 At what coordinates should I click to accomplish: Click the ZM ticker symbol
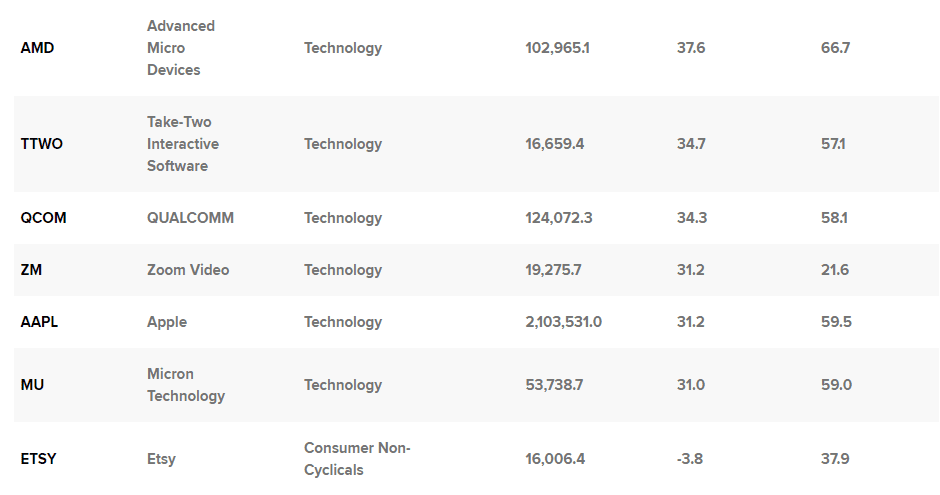tap(31, 270)
